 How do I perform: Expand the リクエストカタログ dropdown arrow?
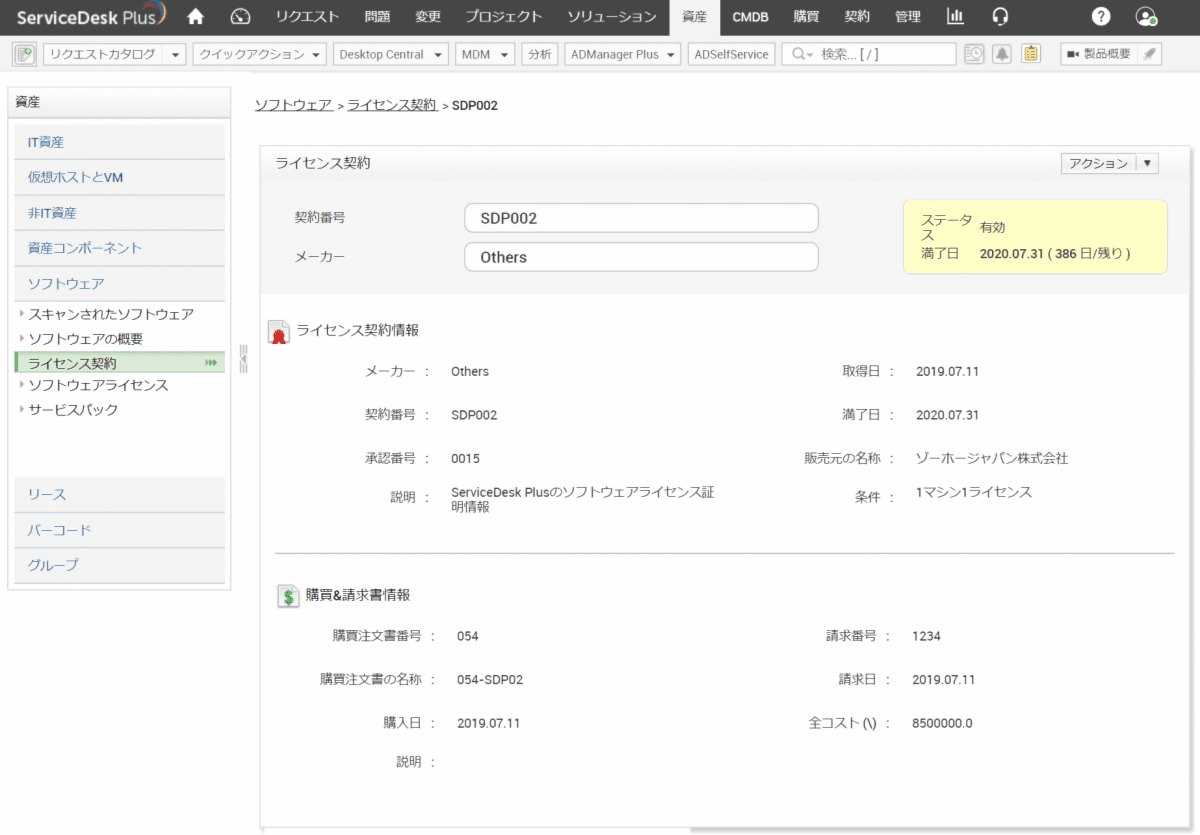[x=176, y=54]
